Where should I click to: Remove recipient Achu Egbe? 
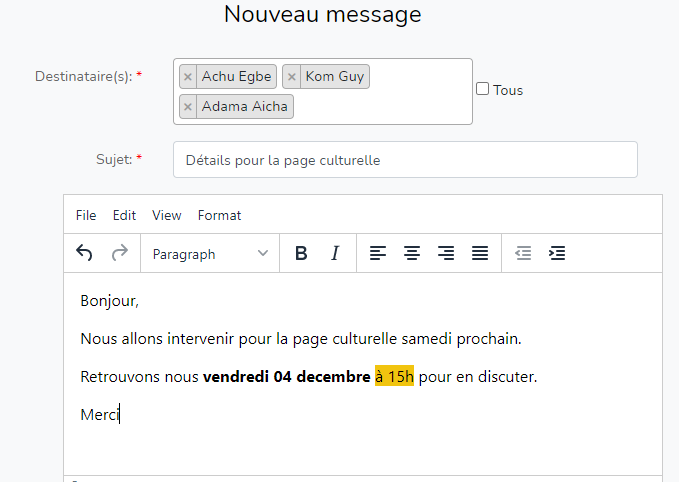[188, 77]
